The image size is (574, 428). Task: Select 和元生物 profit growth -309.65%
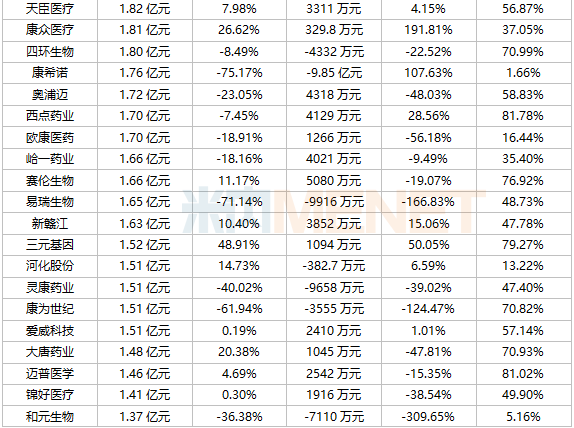coord(428,417)
